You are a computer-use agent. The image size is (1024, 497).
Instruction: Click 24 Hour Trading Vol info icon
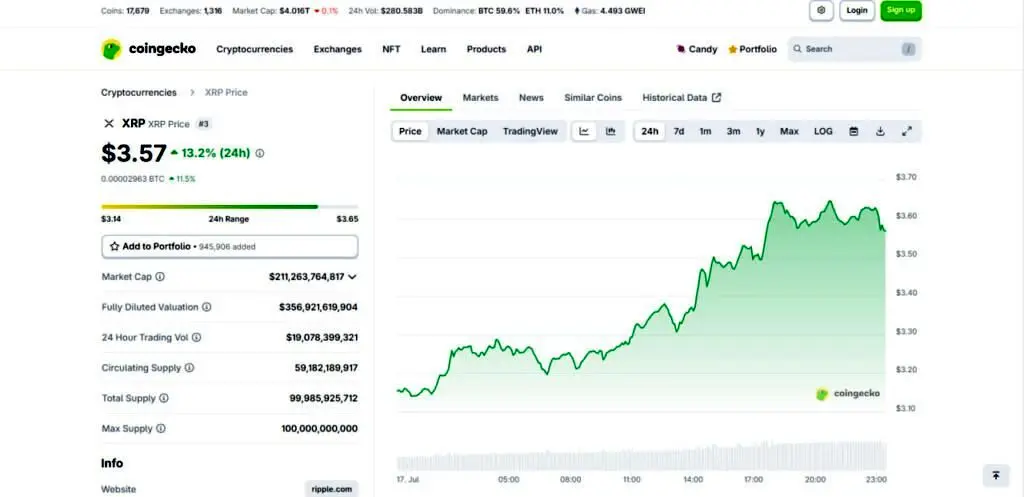click(197, 338)
